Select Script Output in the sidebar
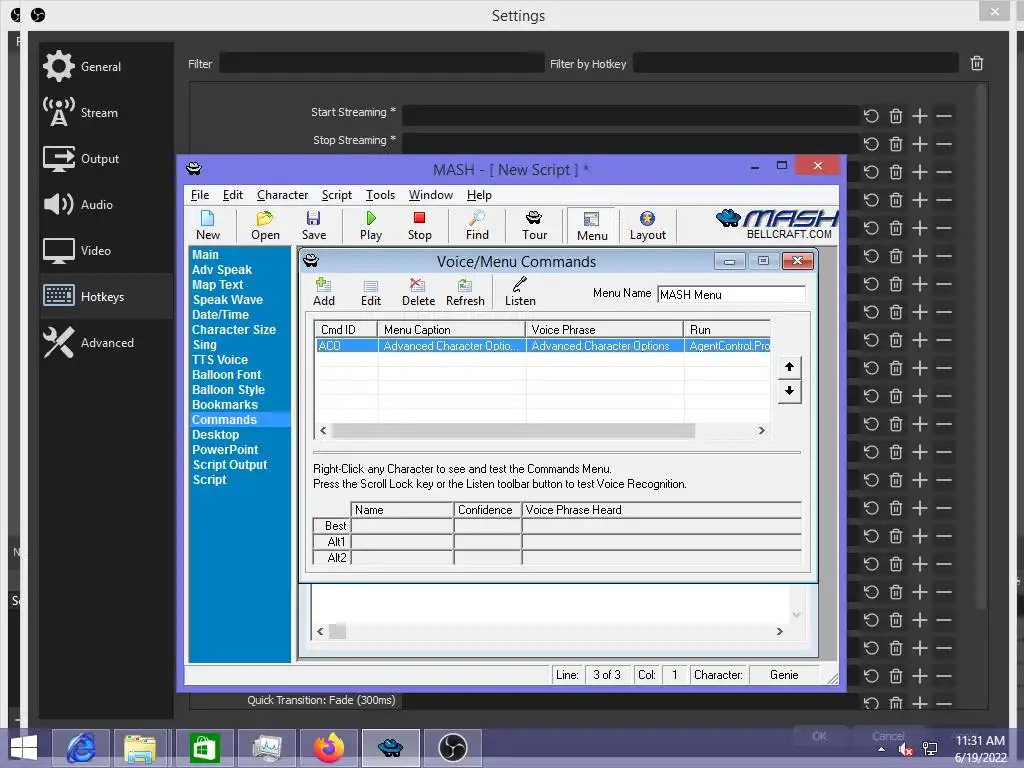This screenshot has height=768, width=1024. pyautogui.click(x=229, y=465)
